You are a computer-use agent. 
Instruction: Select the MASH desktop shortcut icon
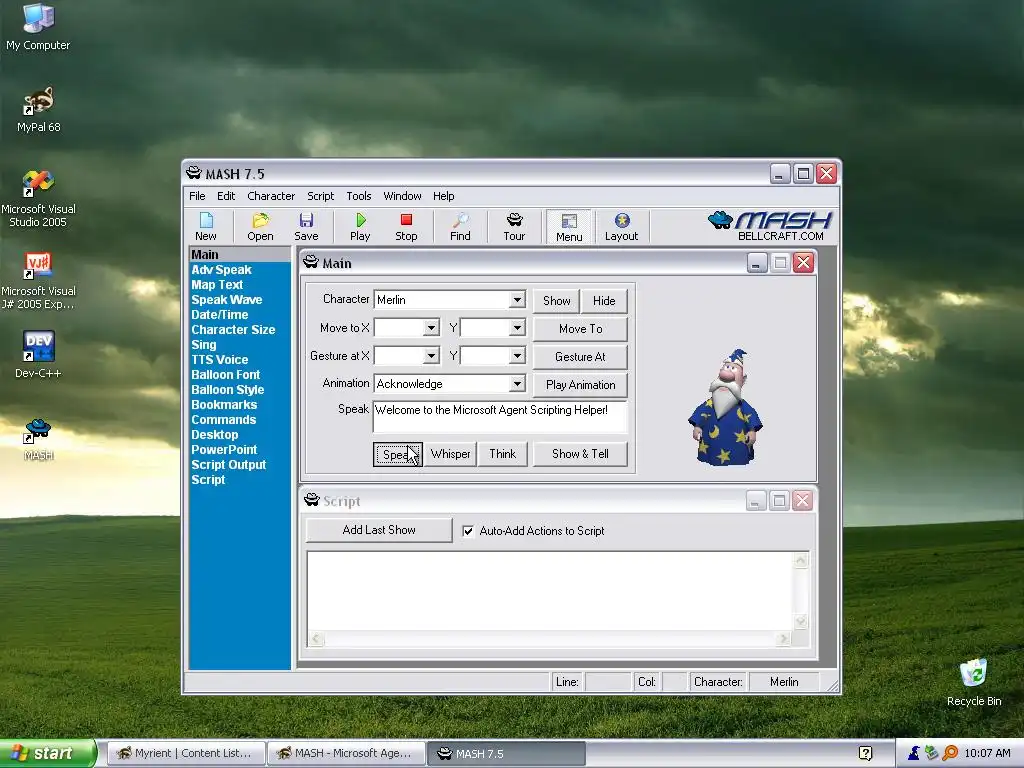coord(38,439)
